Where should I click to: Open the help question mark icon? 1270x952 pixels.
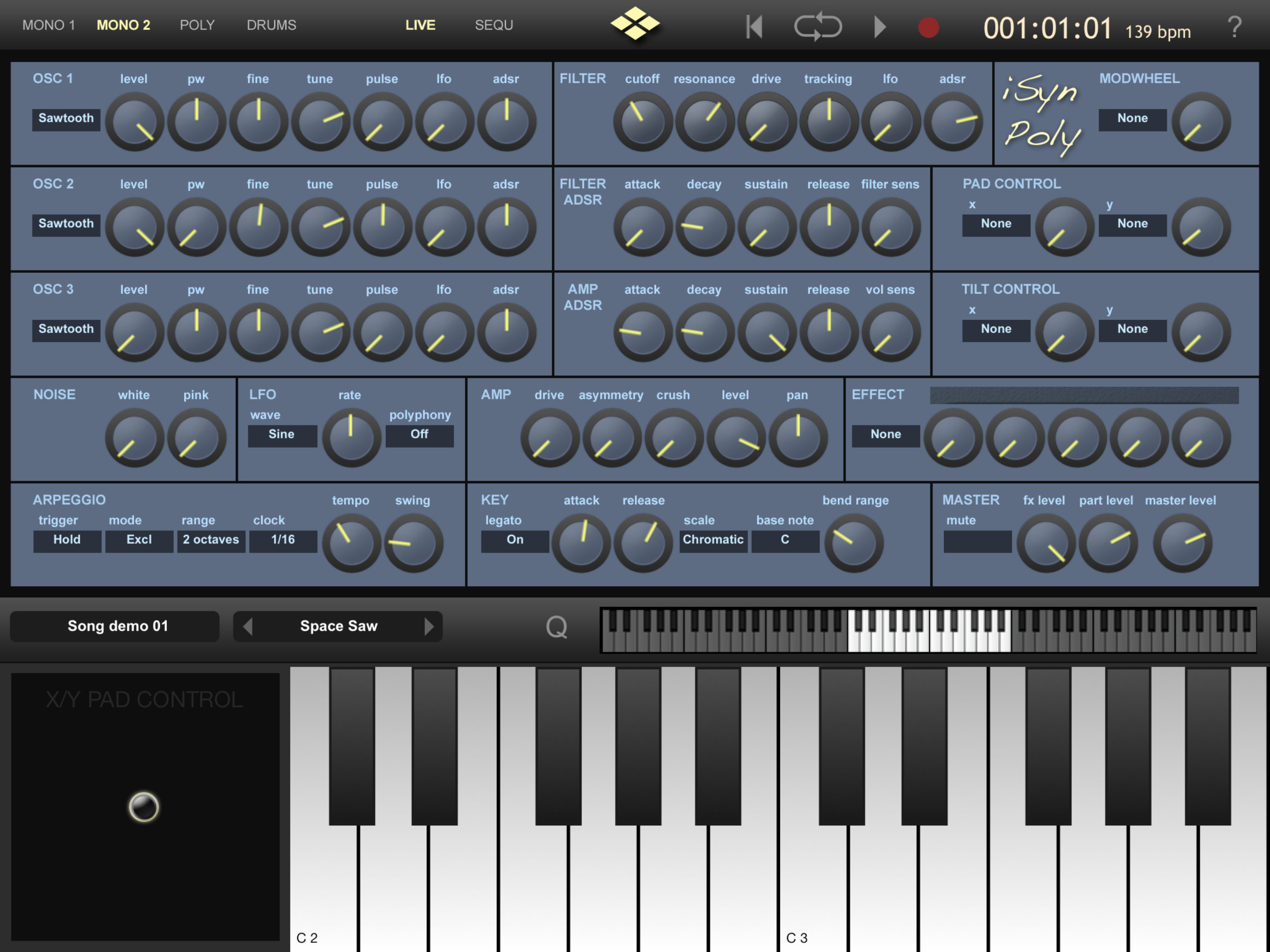(x=1234, y=27)
